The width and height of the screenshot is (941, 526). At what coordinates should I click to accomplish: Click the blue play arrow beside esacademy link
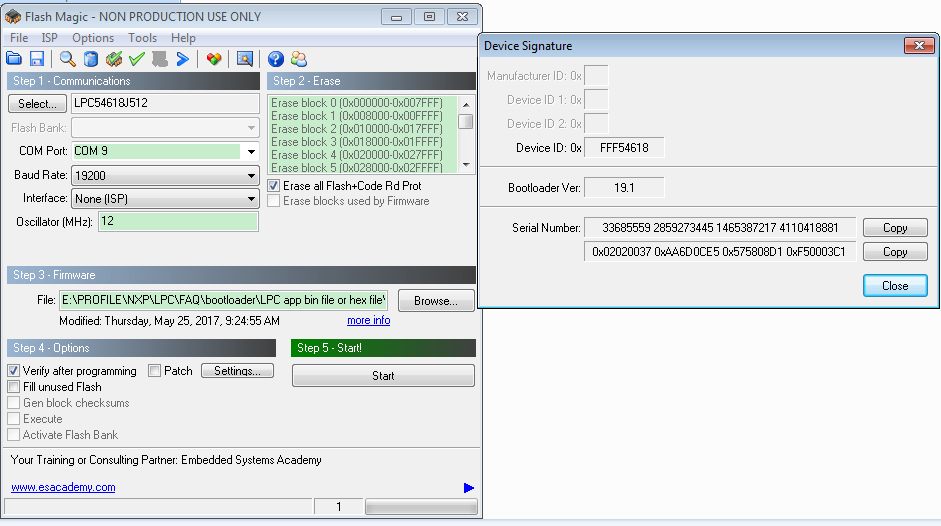click(469, 488)
